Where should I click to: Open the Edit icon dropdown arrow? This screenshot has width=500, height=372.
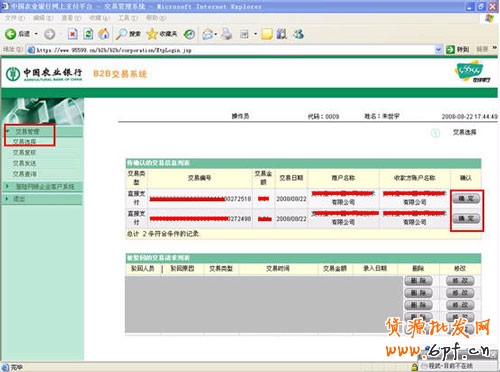tap(255, 34)
